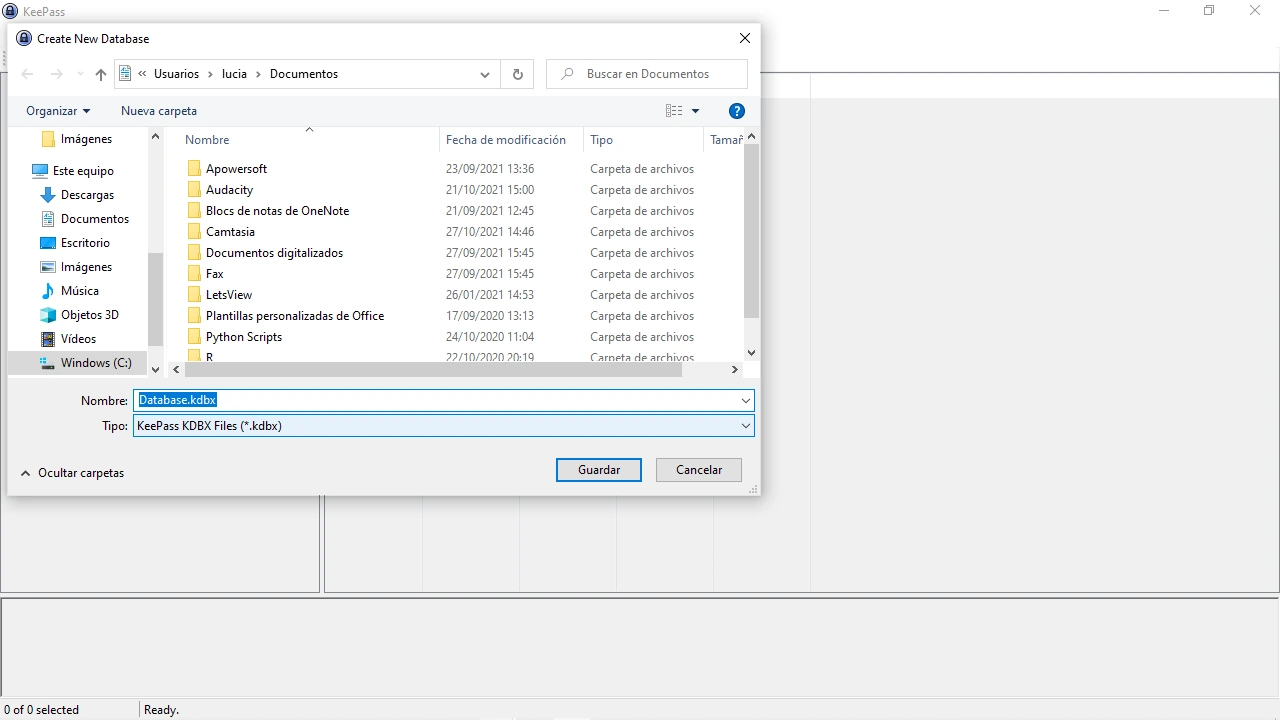Close the Create New Database dialog

tap(744, 38)
